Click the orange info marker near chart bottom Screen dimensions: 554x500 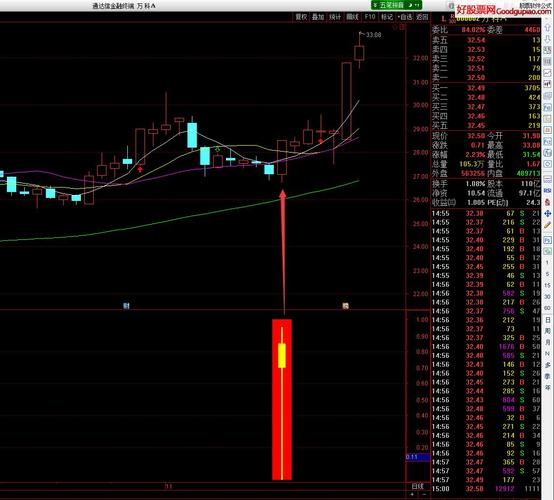point(346,306)
